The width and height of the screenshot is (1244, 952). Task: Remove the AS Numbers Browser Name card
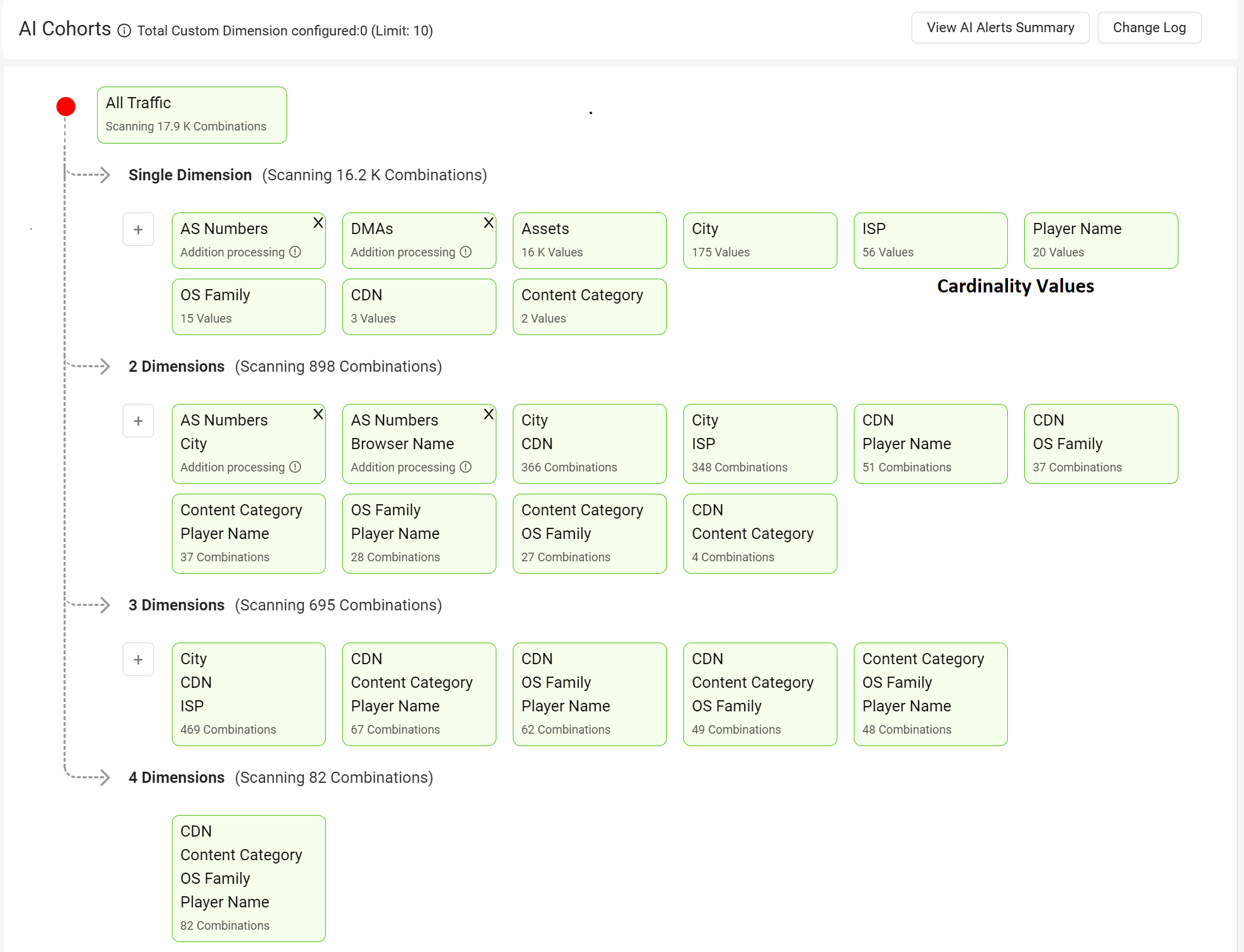click(489, 414)
